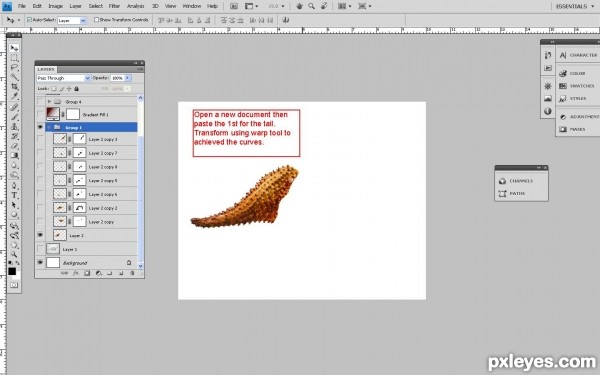Image resolution: width=600 pixels, height=375 pixels.
Task: Toggle the Auto-Select checkbox
Action: 29,20
